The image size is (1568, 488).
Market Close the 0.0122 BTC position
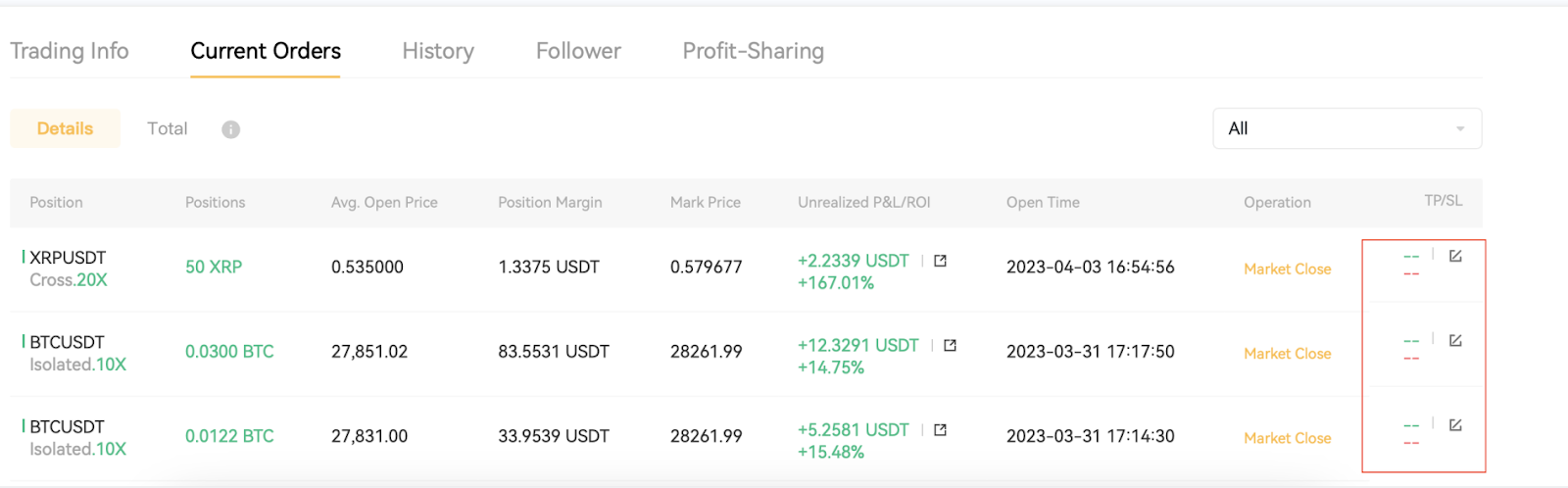point(1287,437)
